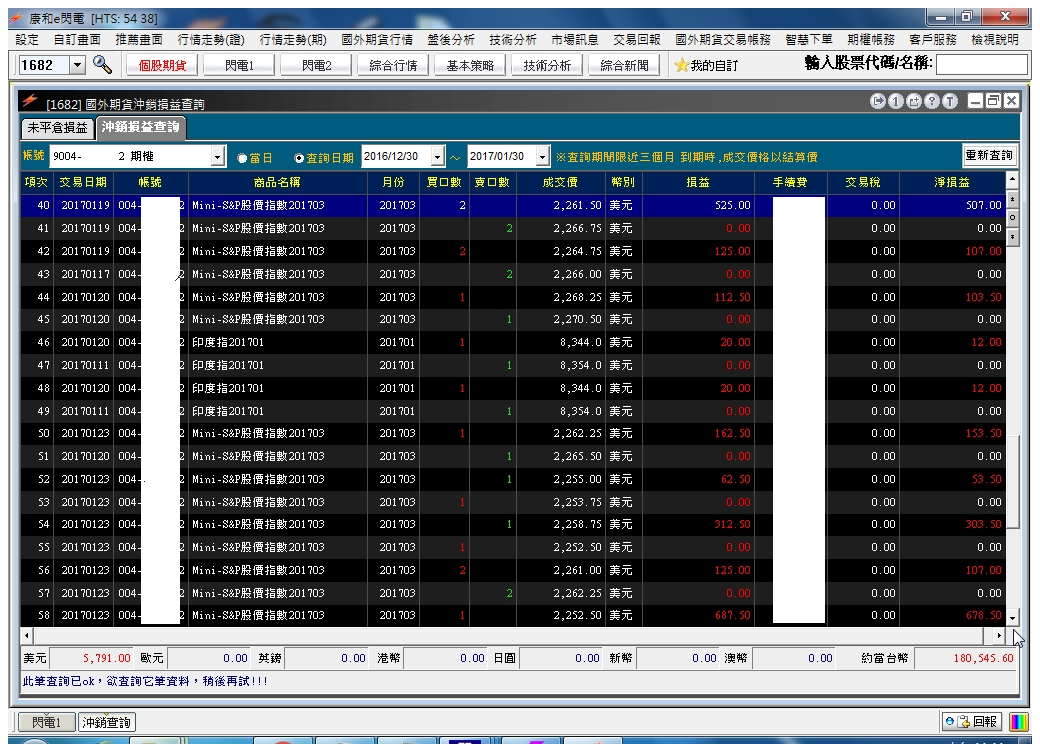The image size is (1040, 744).
Task: Click the arrow export icon in panel title bar
Action: 878,101
